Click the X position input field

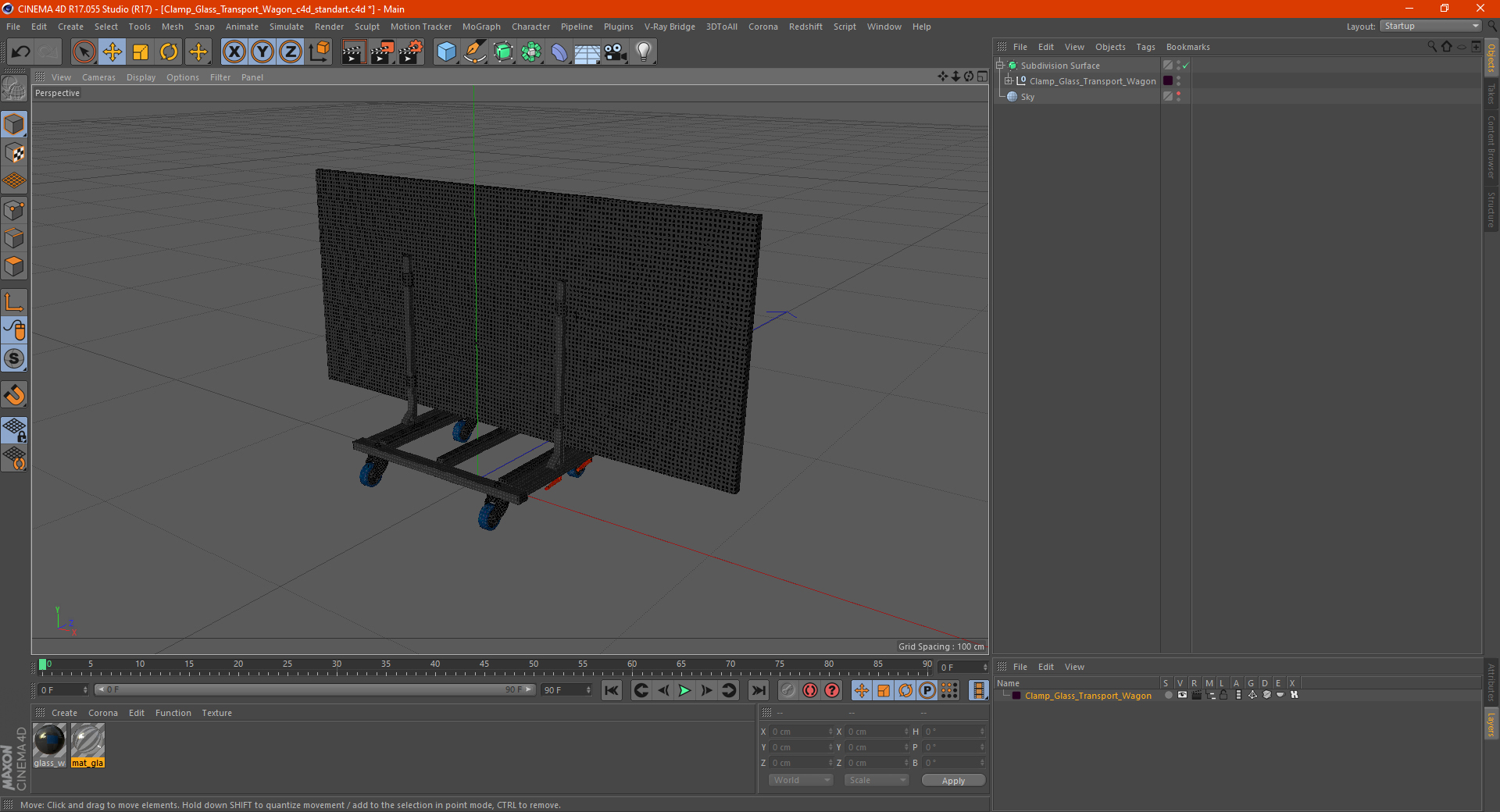tap(802, 732)
